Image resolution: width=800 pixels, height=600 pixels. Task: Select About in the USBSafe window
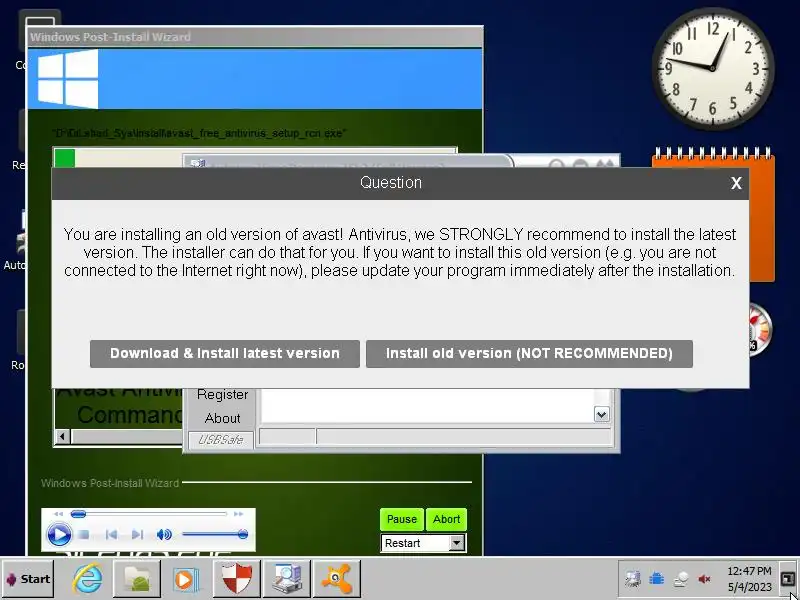[222, 418]
